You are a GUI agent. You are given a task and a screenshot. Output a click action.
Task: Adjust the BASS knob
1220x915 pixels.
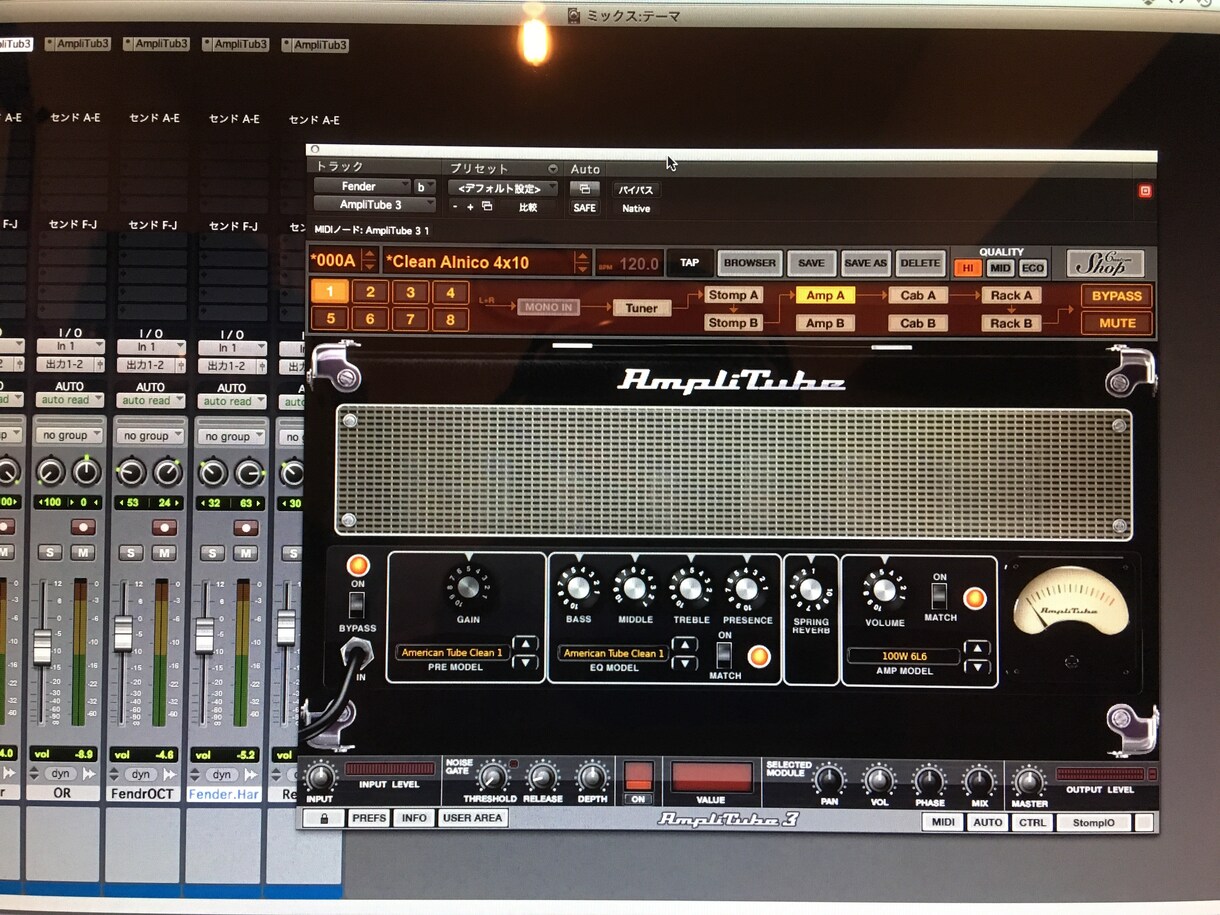[x=578, y=588]
